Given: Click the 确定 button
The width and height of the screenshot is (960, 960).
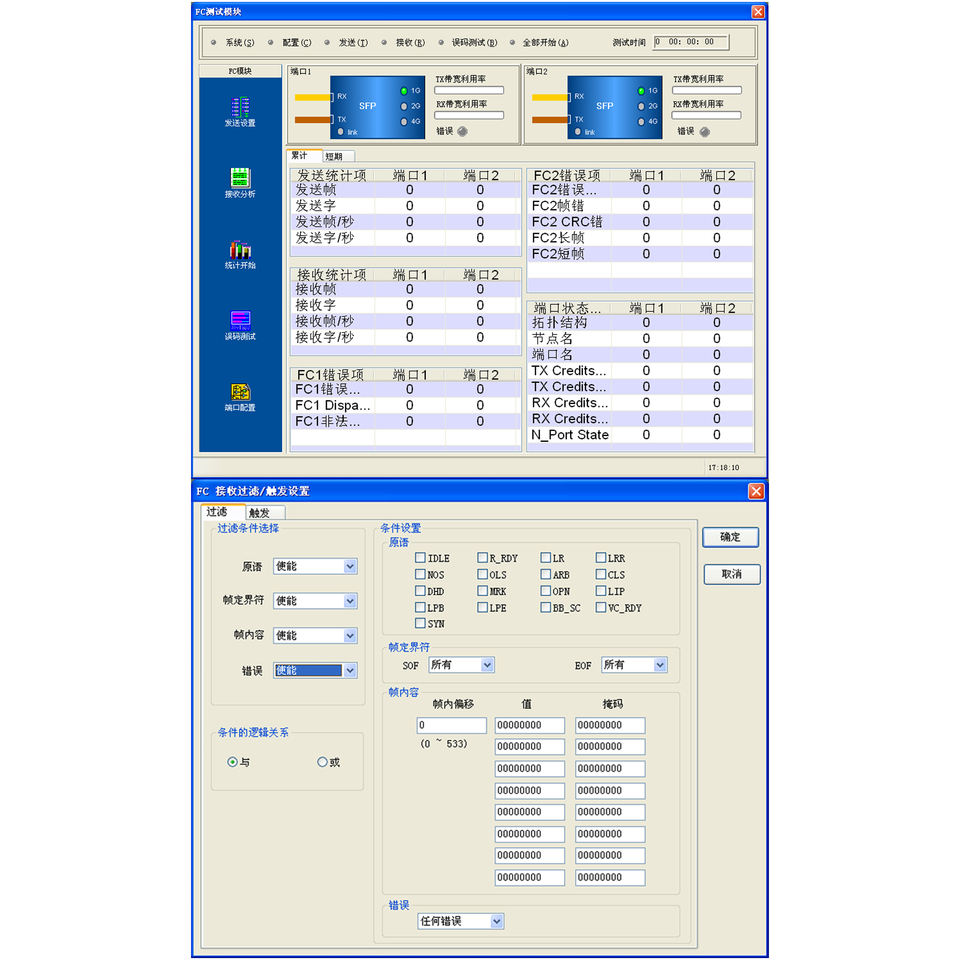Looking at the screenshot, I should [730, 537].
